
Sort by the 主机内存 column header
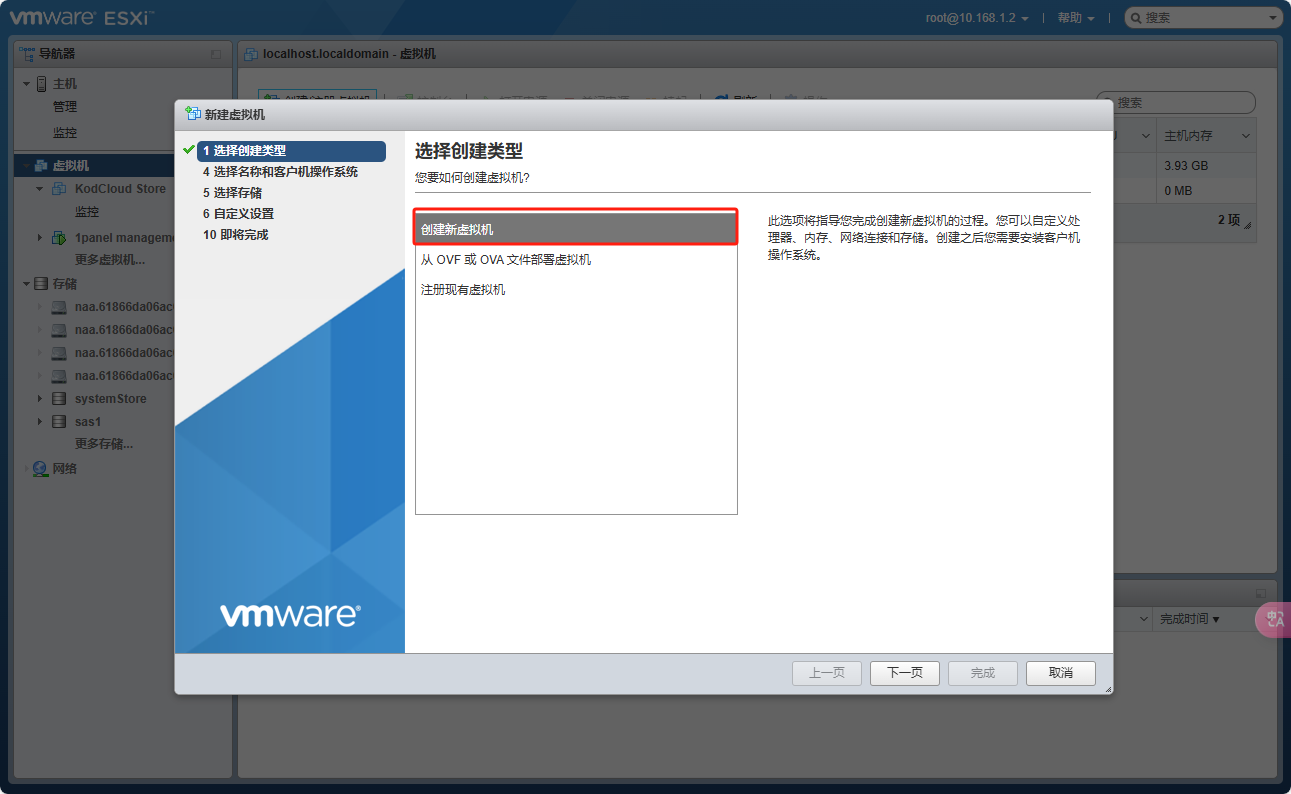1188,136
